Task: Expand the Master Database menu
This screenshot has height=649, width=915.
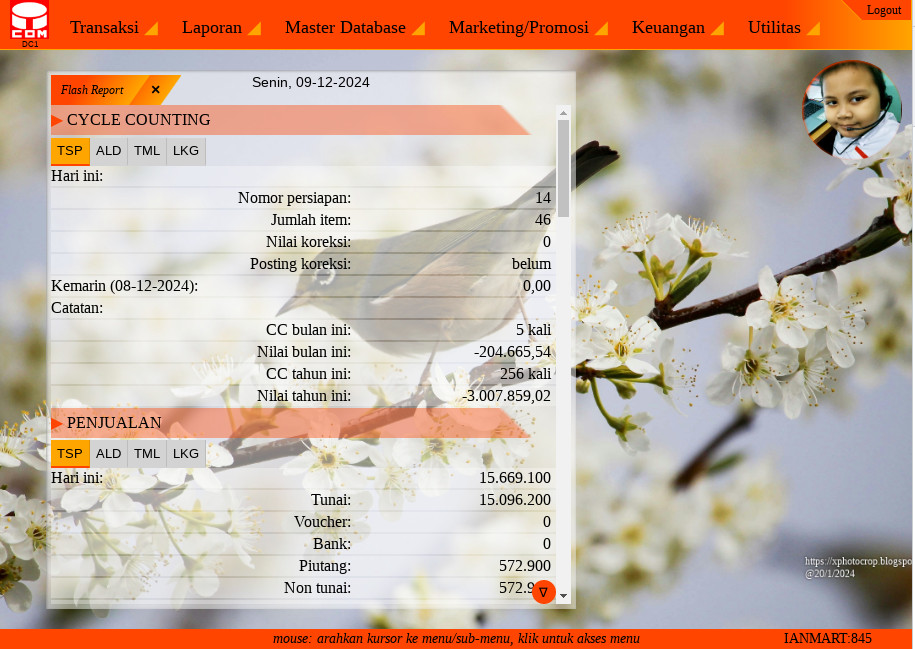Action: (x=354, y=28)
